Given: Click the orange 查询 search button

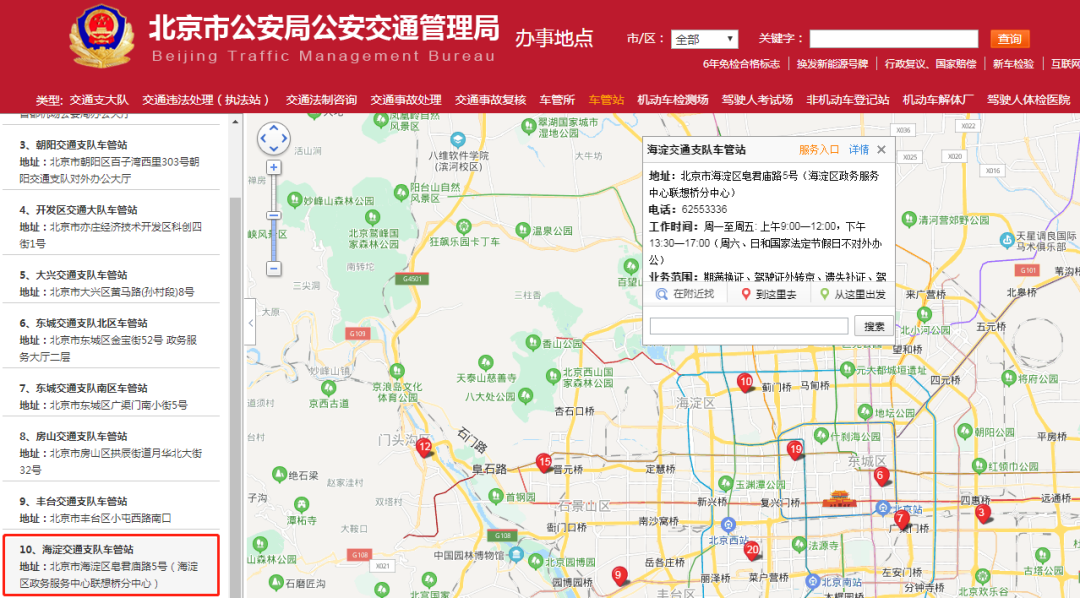Looking at the screenshot, I should pyautogui.click(x=1009, y=39).
